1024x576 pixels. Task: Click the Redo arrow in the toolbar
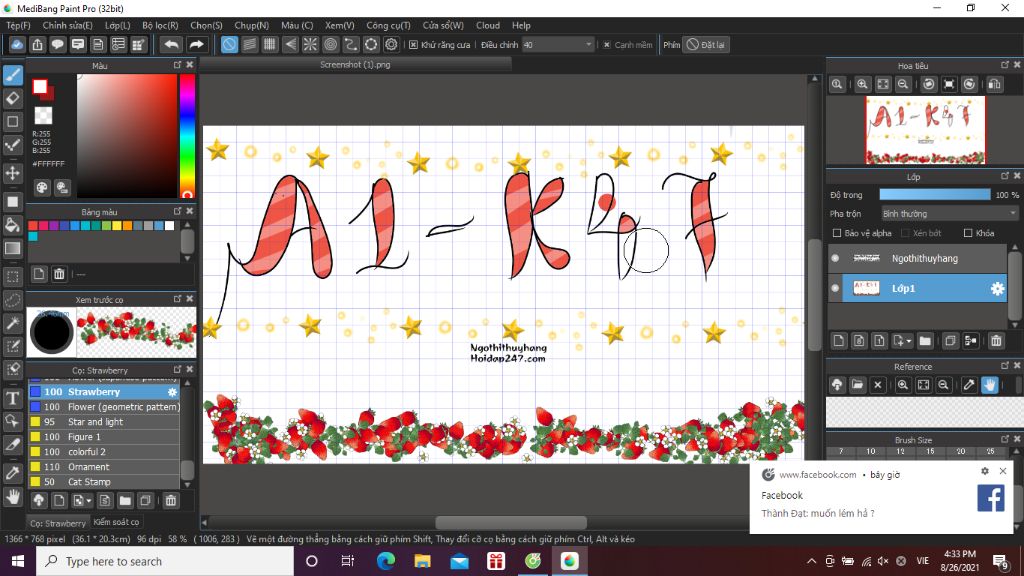pyautogui.click(x=196, y=44)
